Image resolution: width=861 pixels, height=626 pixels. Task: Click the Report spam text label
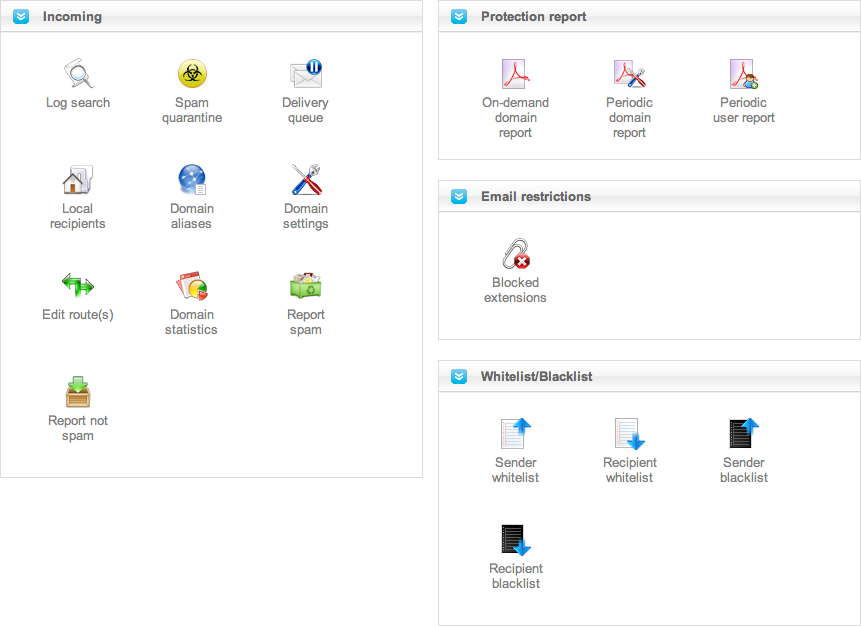click(306, 322)
